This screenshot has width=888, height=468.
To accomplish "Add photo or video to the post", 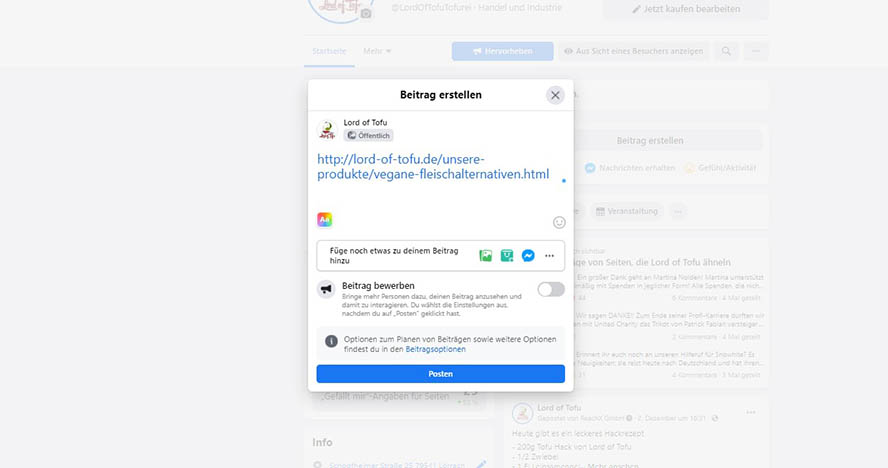I will 485,256.
